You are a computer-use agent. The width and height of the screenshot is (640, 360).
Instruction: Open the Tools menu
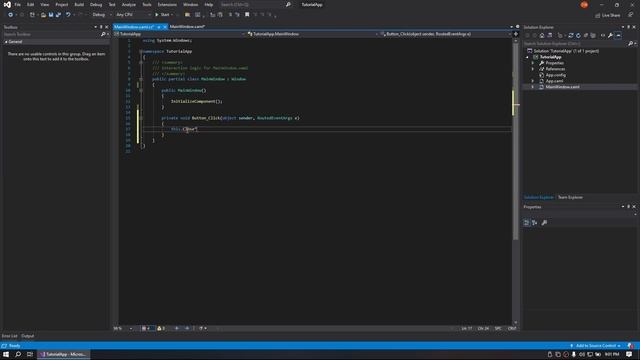[x=147, y=4]
